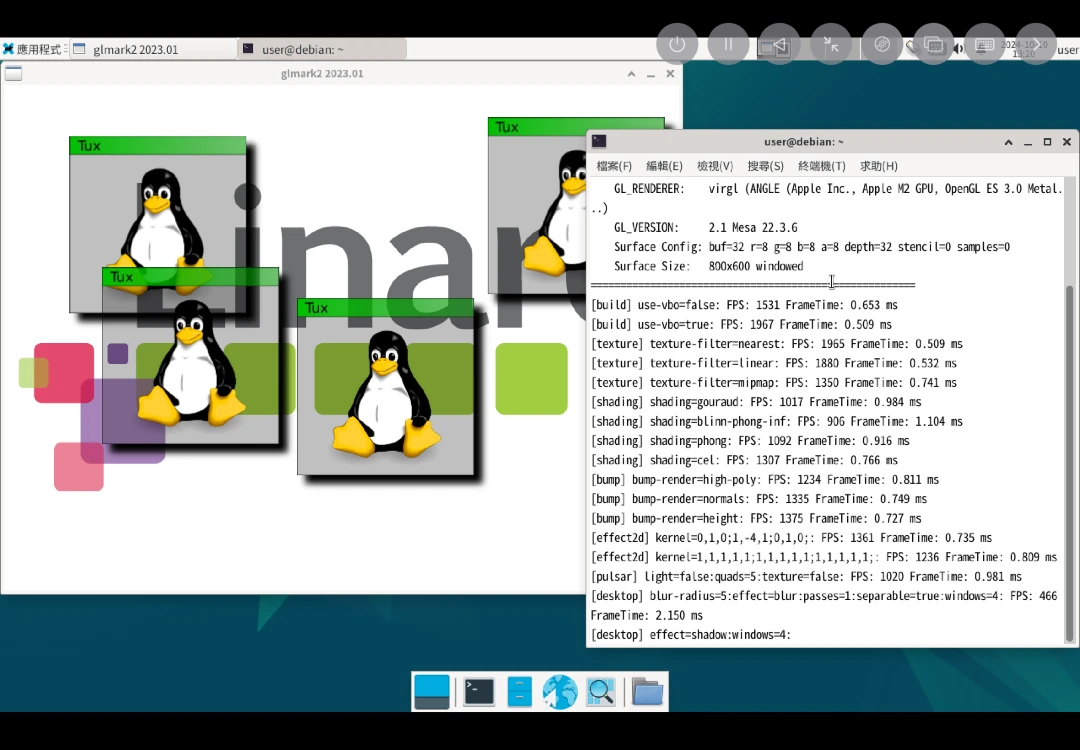
Task: Open the terminal 求助(H) menu
Action: (x=878, y=166)
